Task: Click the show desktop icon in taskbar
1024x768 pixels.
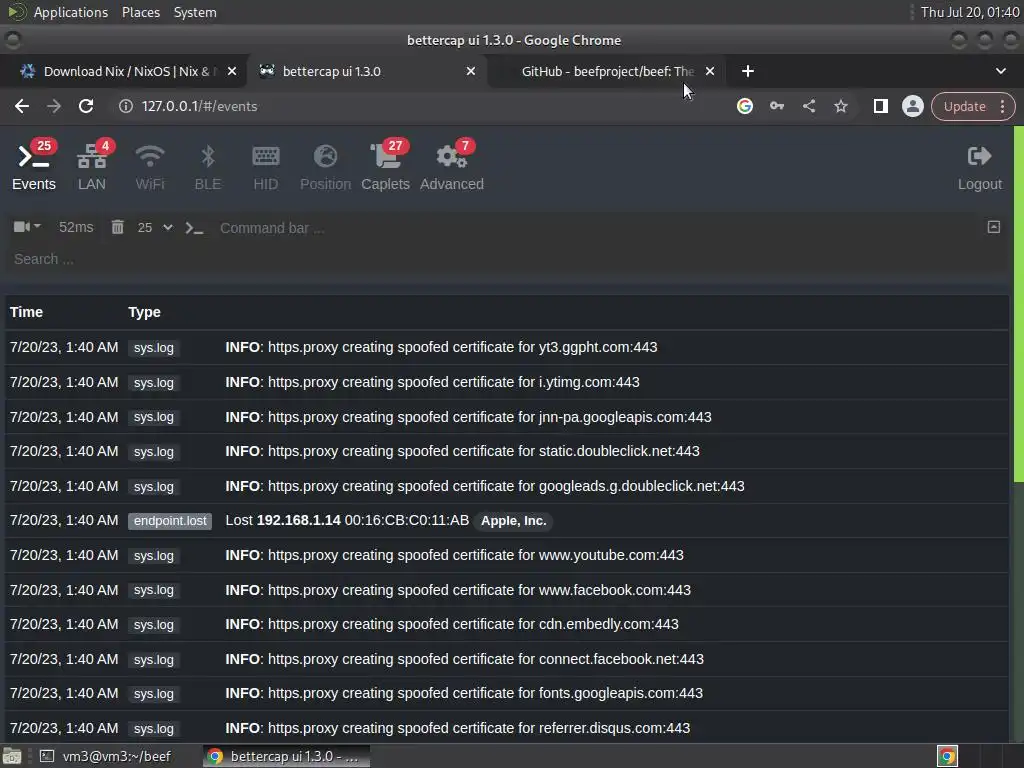Action: click(x=12, y=756)
